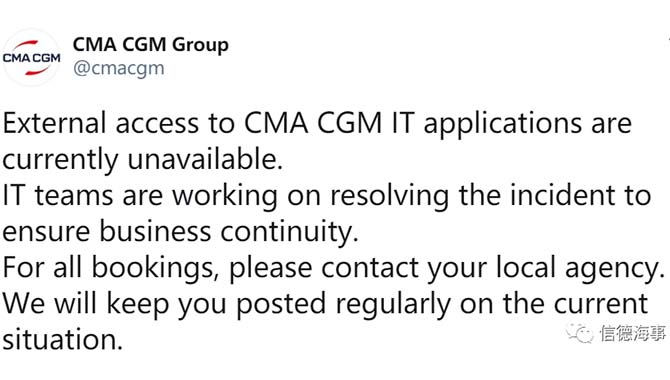
Task: Click the words 'local agency' in tweet
Action: click(580, 269)
